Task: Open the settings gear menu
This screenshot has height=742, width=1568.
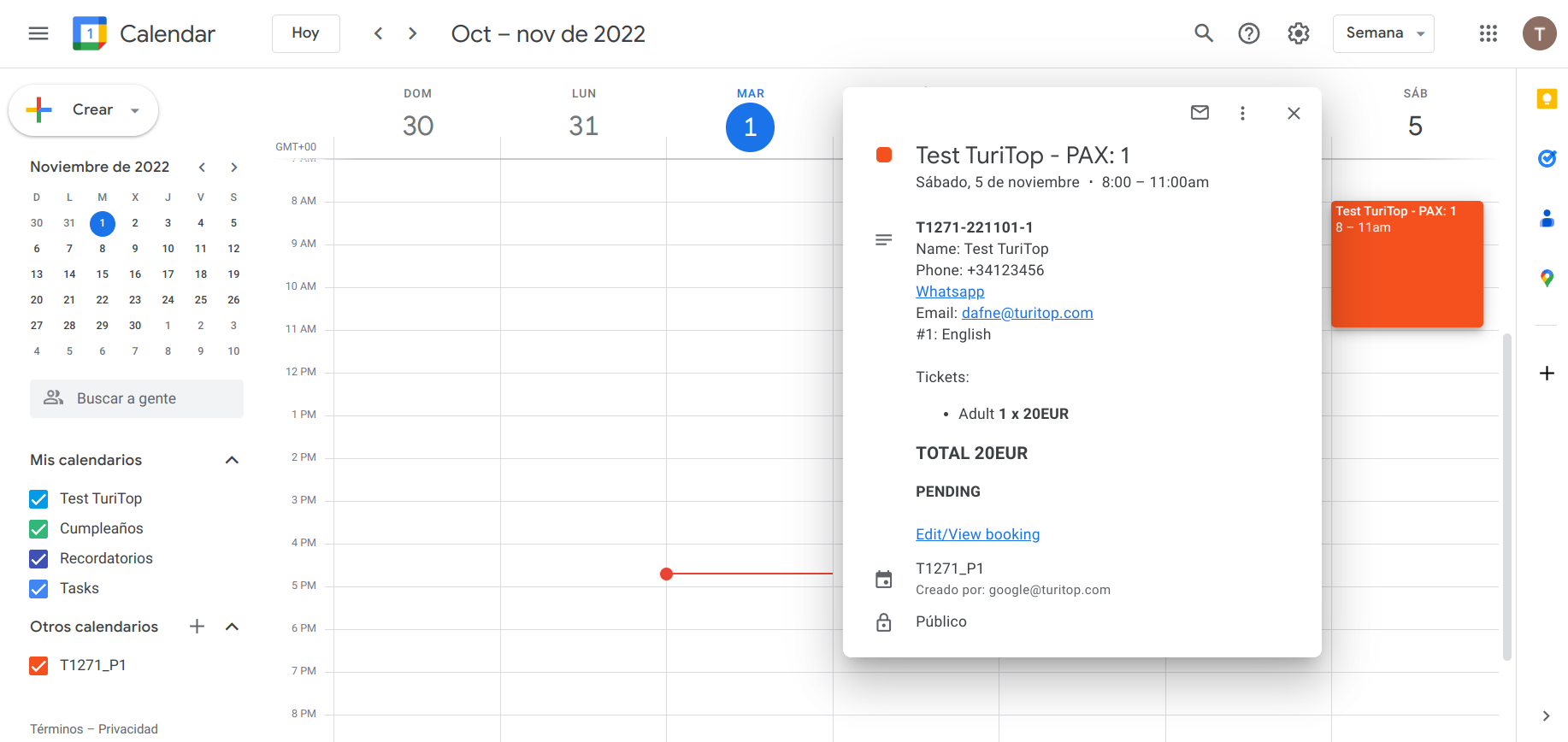Action: tap(1298, 33)
